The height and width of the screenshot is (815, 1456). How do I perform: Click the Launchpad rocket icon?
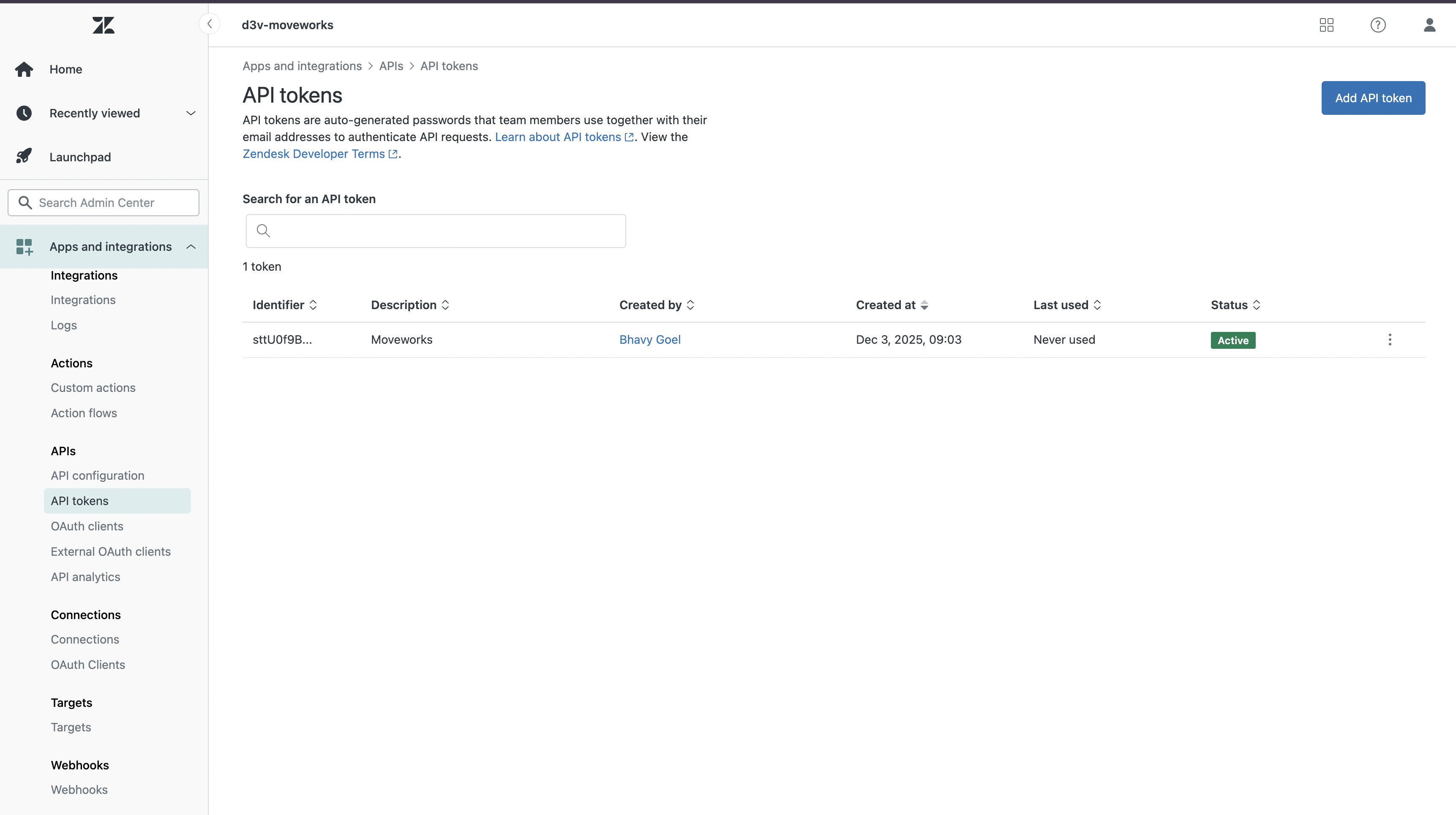point(24,156)
